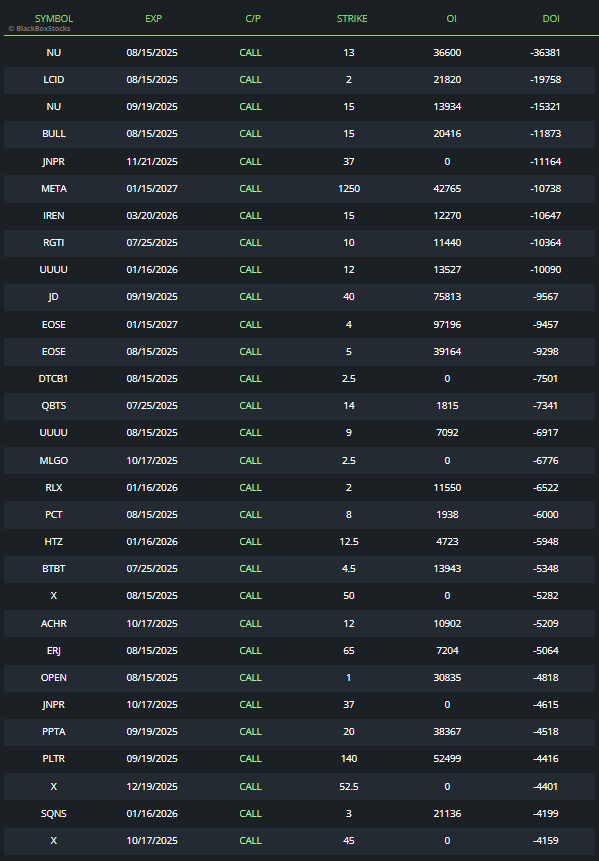Click the PLTR strike value 140
The width and height of the screenshot is (599, 861).
click(x=349, y=758)
